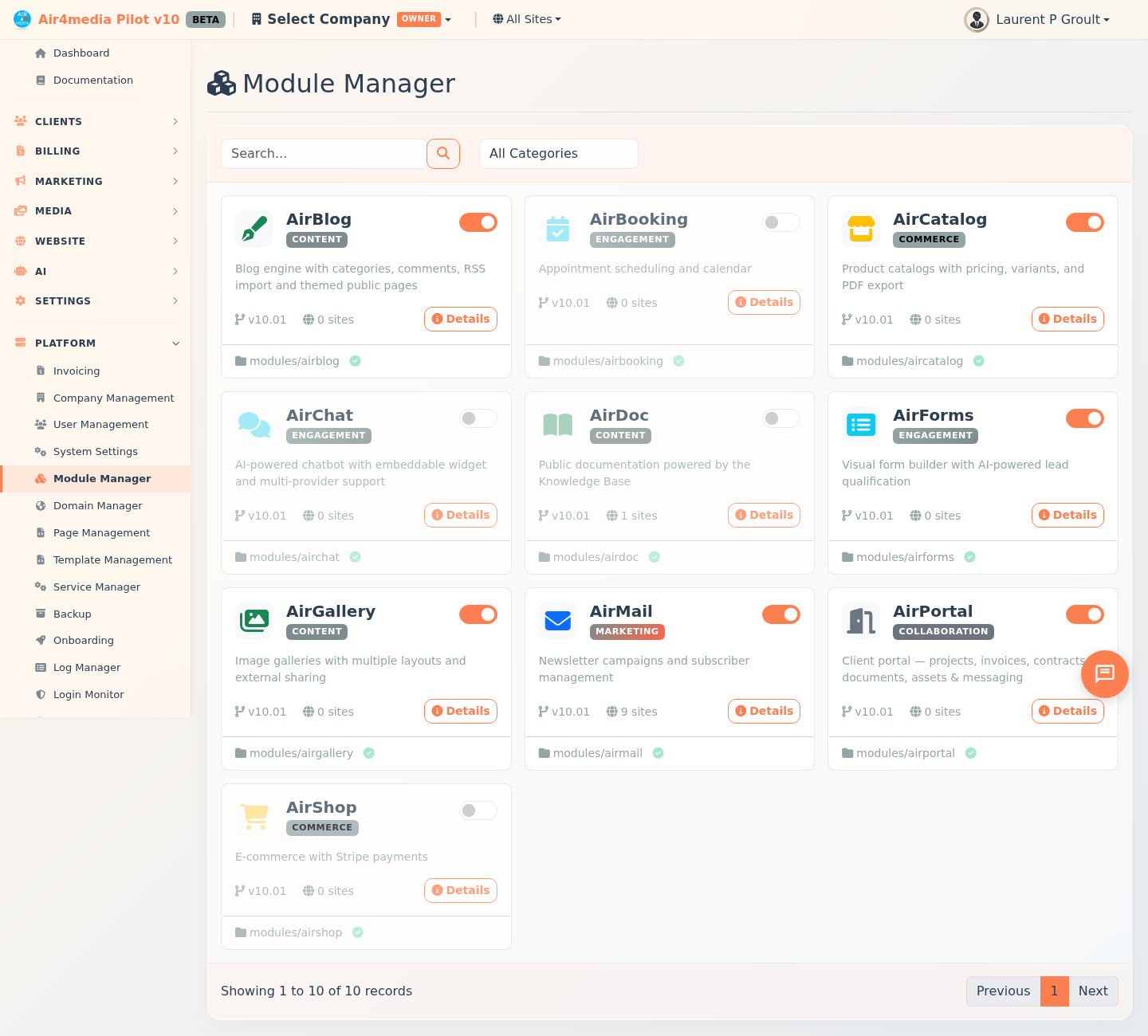Click the AirChat chat bubble icon
The height and width of the screenshot is (1036, 1148).
pyautogui.click(x=254, y=425)
